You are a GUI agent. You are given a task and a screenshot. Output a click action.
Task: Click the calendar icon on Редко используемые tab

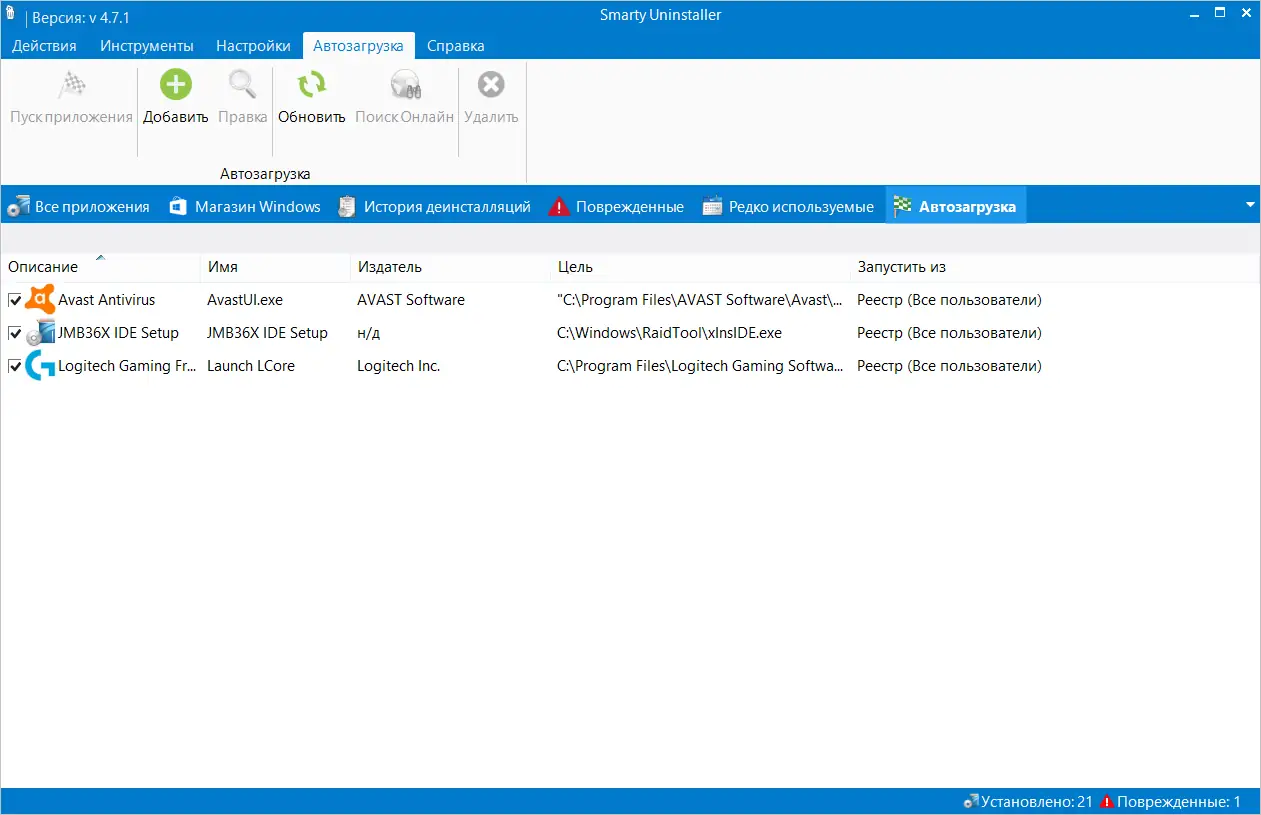(712, 207)
